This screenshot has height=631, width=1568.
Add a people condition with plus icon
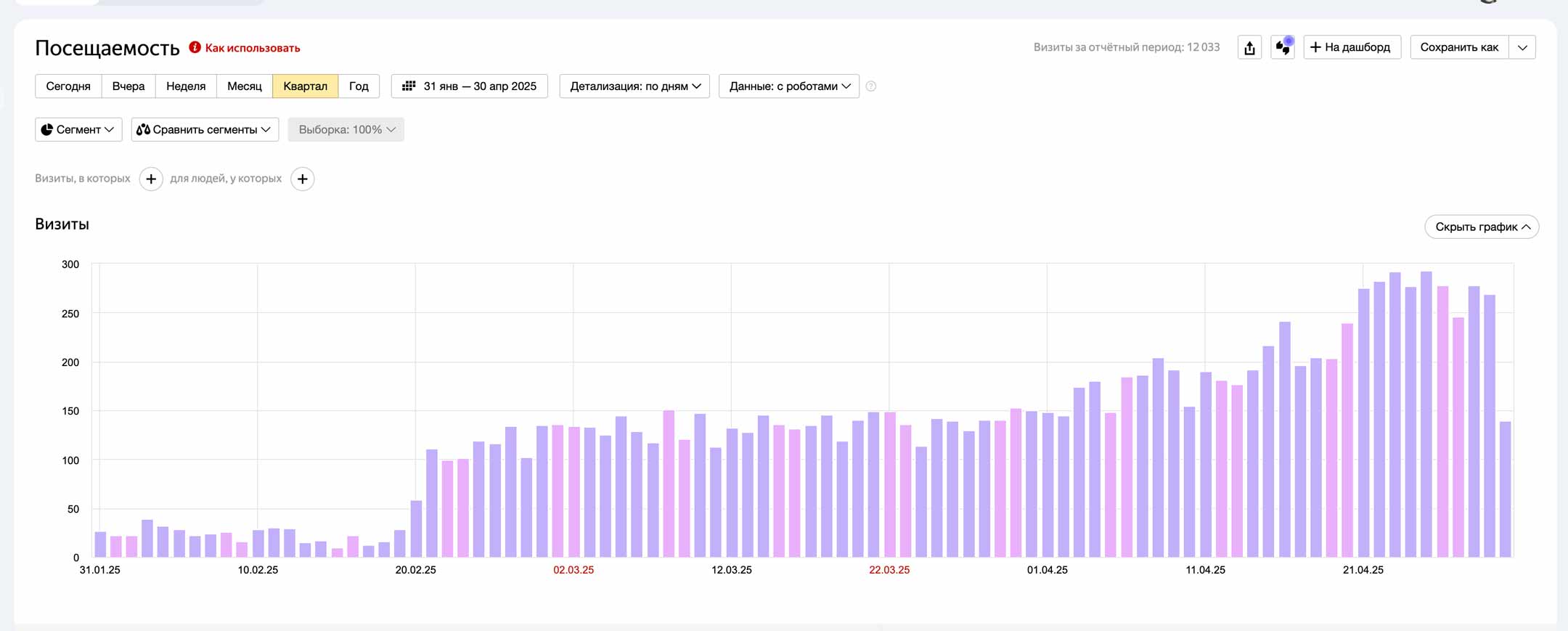pos(303,179)
